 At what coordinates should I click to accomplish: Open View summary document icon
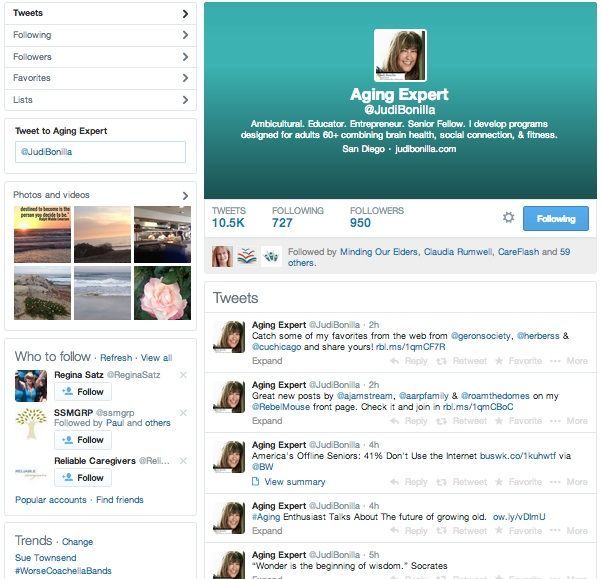pos(255,481)
